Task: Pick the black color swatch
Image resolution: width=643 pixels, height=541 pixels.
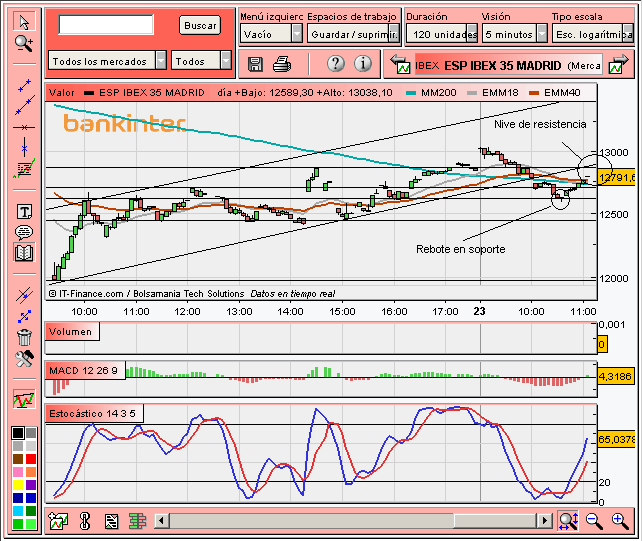Action: (x=18, y=433)
